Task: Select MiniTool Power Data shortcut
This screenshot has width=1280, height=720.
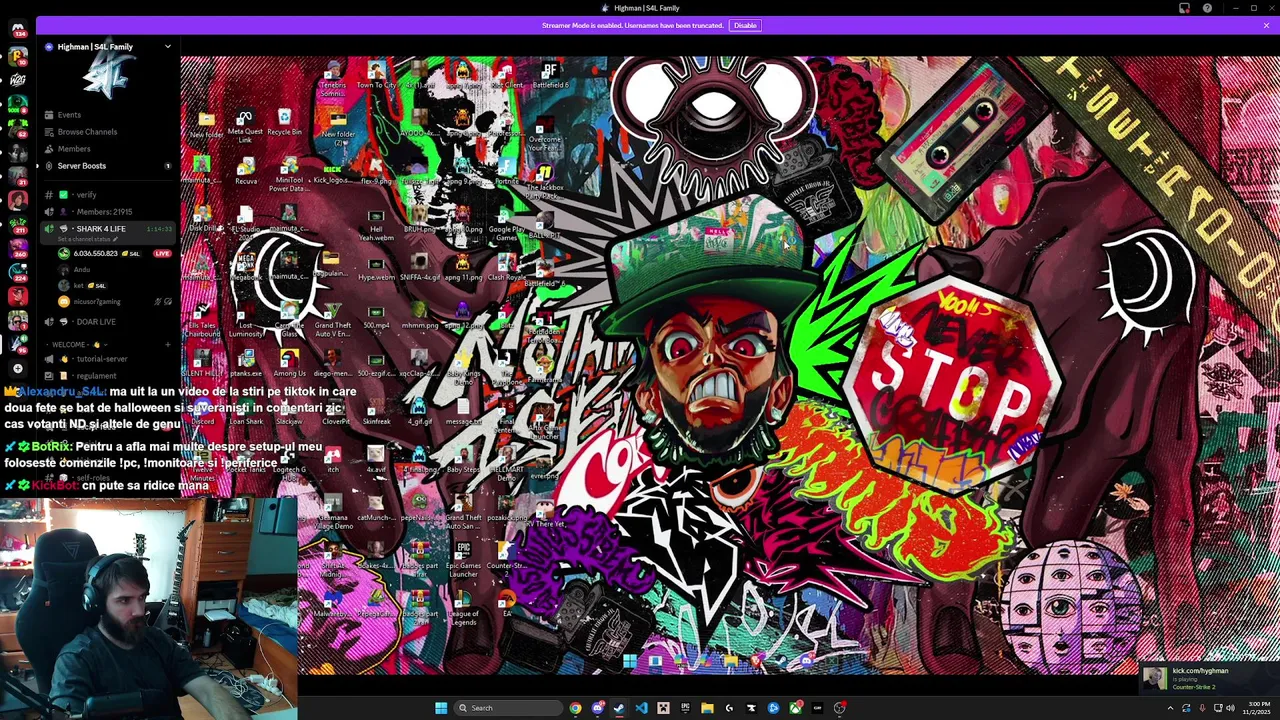Action: (289, 174)
